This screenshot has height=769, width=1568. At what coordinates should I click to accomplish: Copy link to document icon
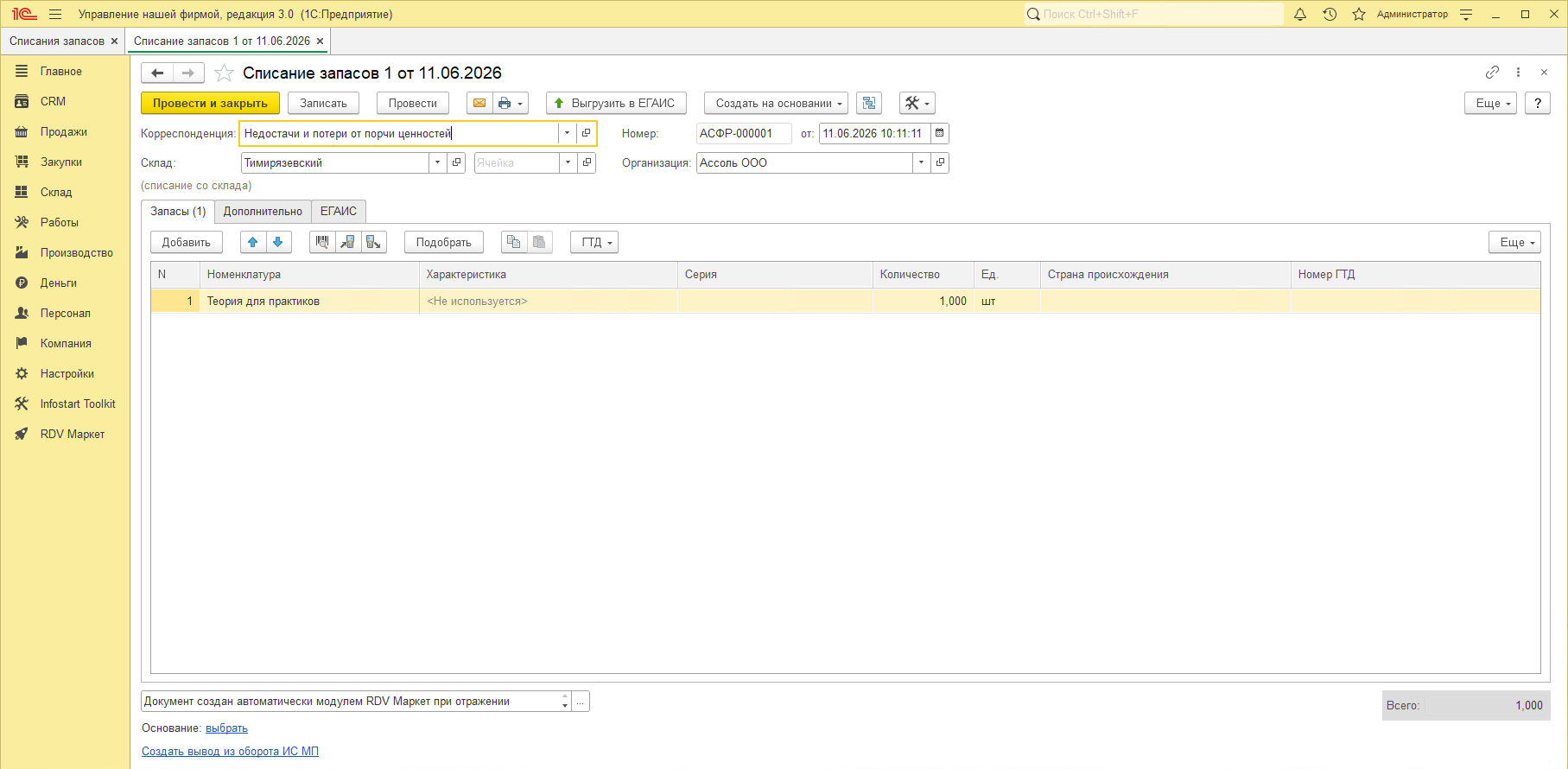(x=1492, y=73)
